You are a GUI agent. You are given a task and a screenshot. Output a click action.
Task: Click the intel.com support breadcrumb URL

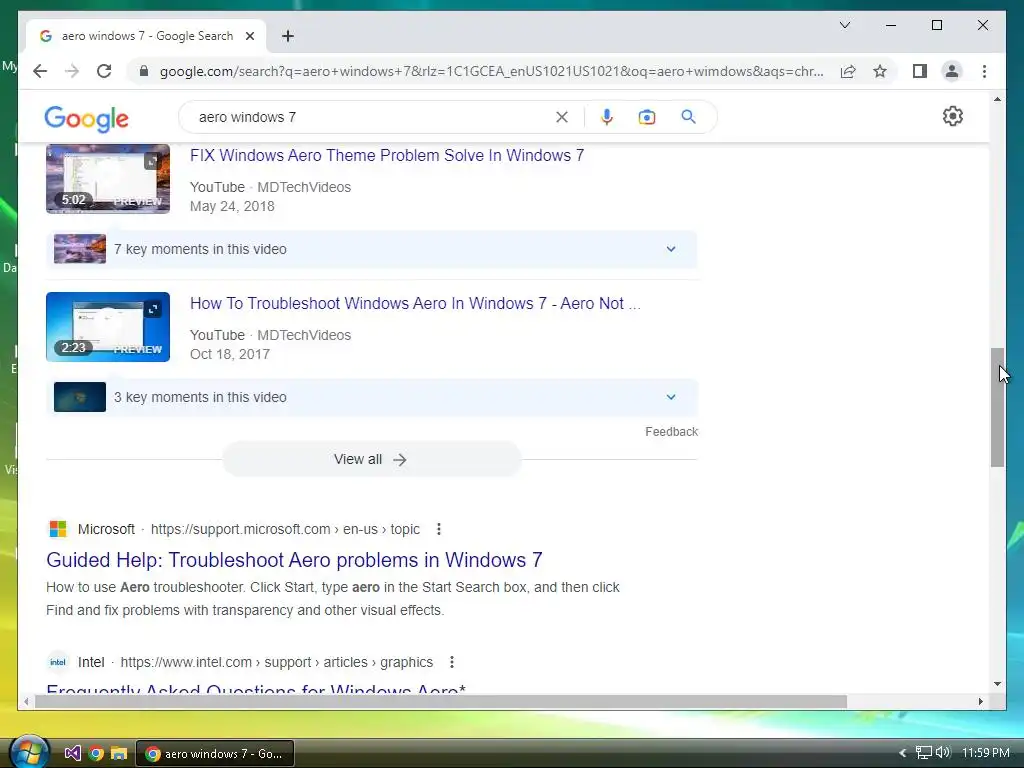click(277, 662)
